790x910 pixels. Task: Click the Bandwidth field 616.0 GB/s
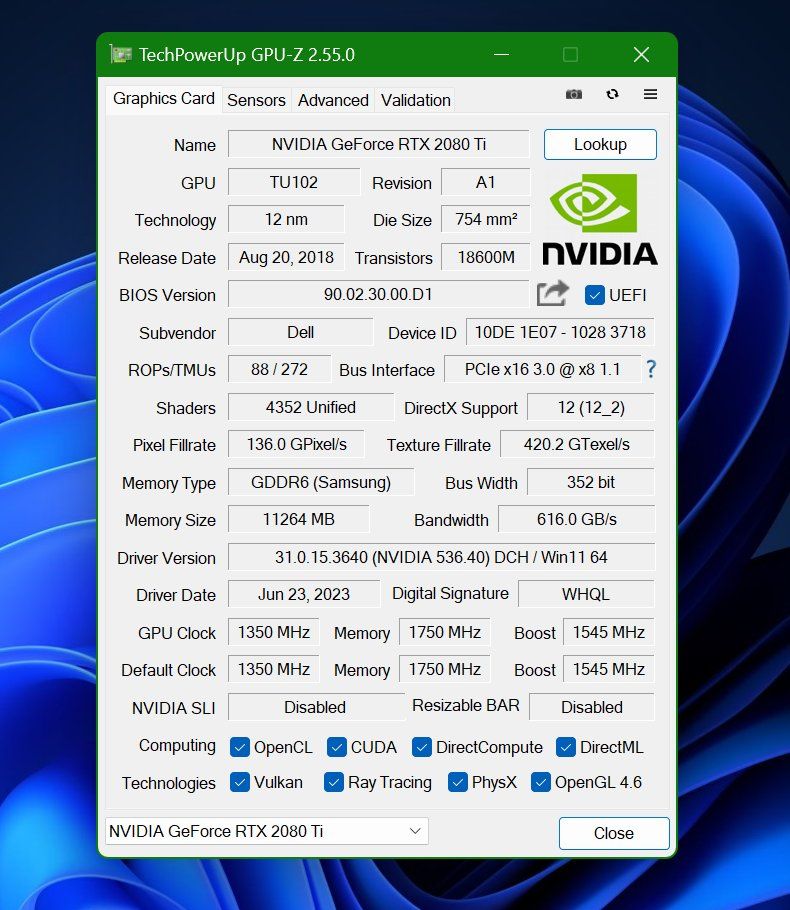(576, 519)
